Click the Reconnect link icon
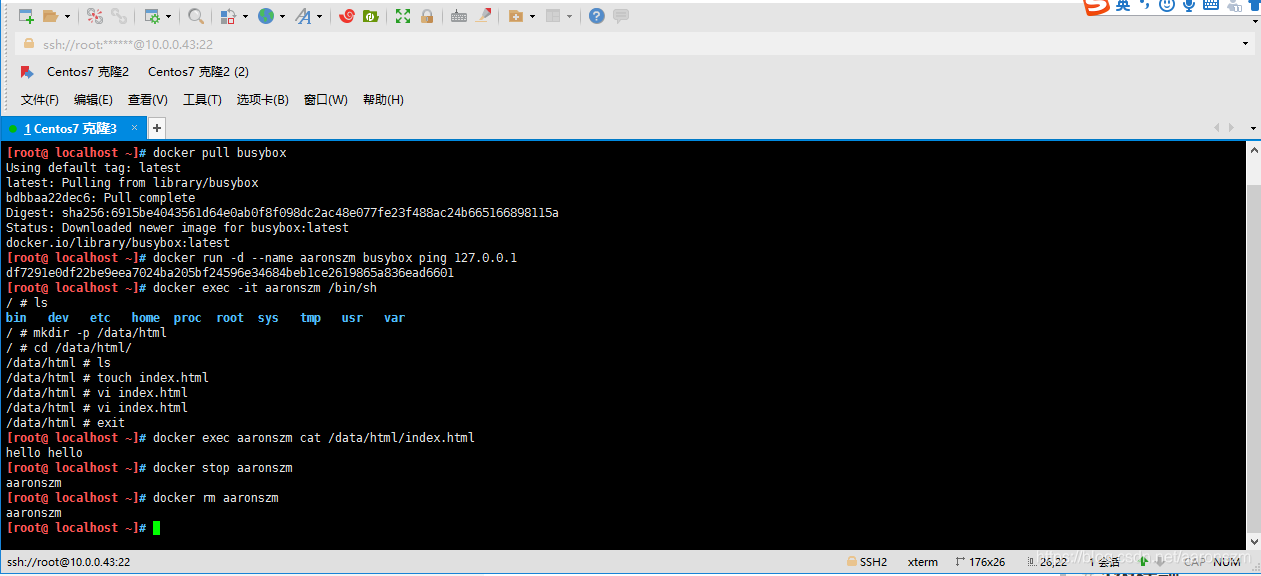This screenshot has width=1261, height=576. click(x=118, y=16)
